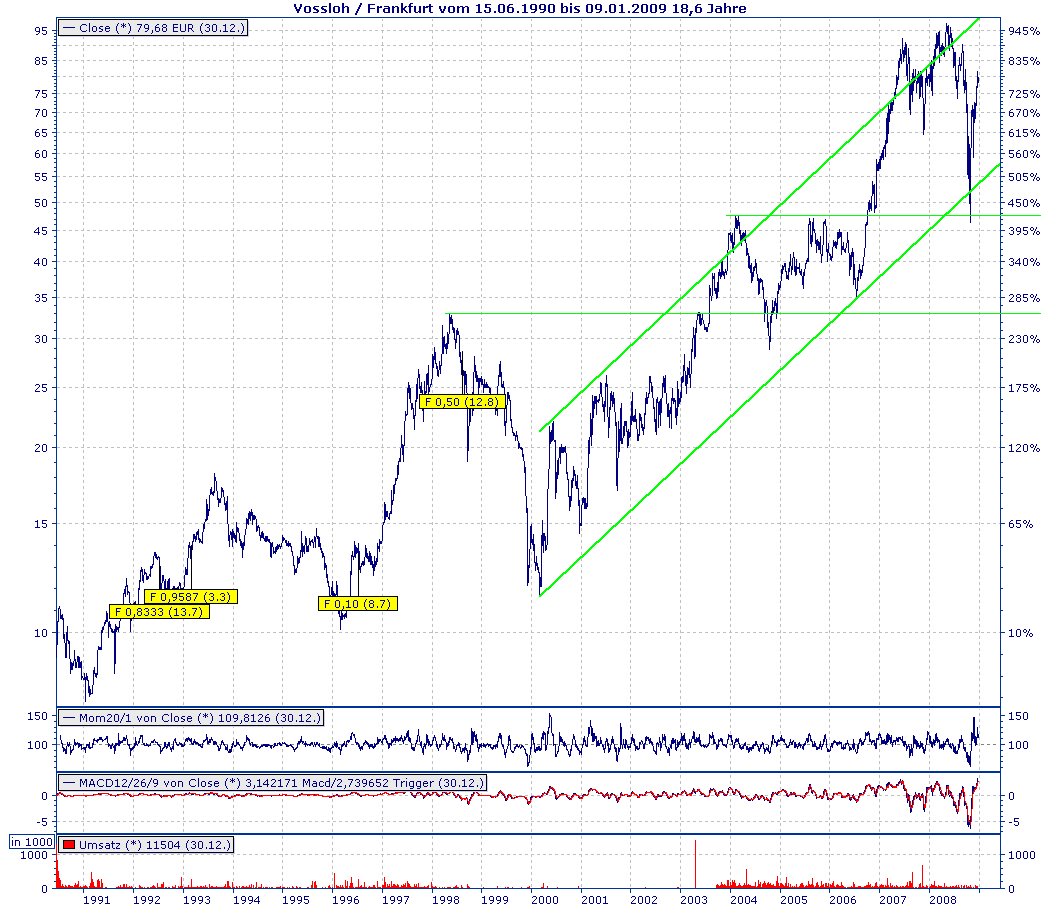Select the F 0,8333 (13.7) marker
The width and height of the screenshot is (1041, 907).
pos(159,612)
